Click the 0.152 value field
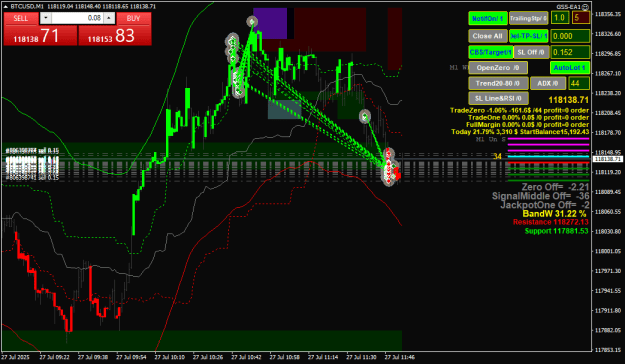Screen dimensions: 625x364 pyautogui.click(x=570, y=52)
